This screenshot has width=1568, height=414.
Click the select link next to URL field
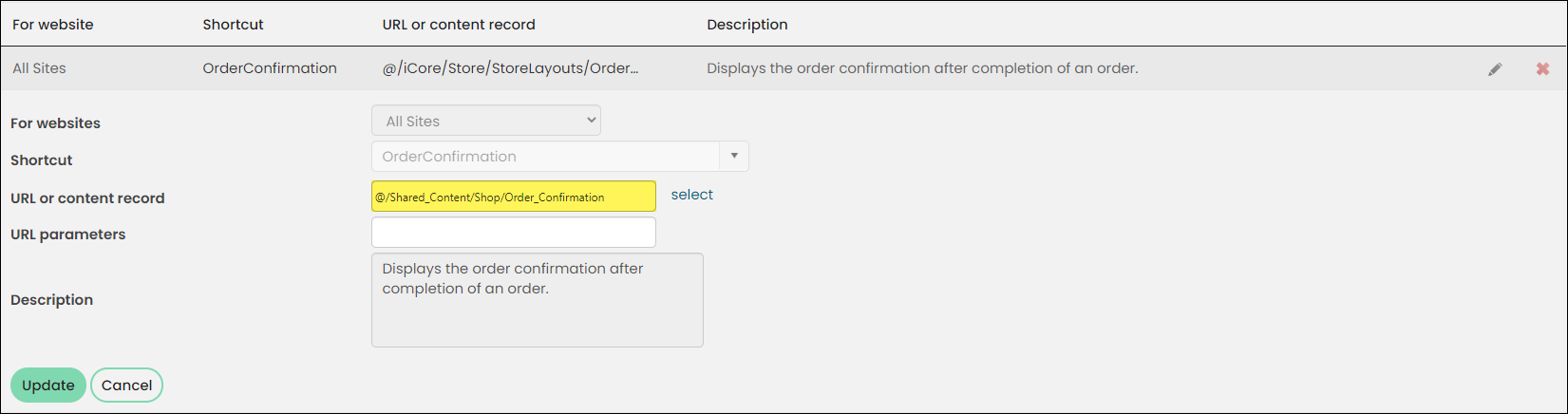click(x=691, y=195)
